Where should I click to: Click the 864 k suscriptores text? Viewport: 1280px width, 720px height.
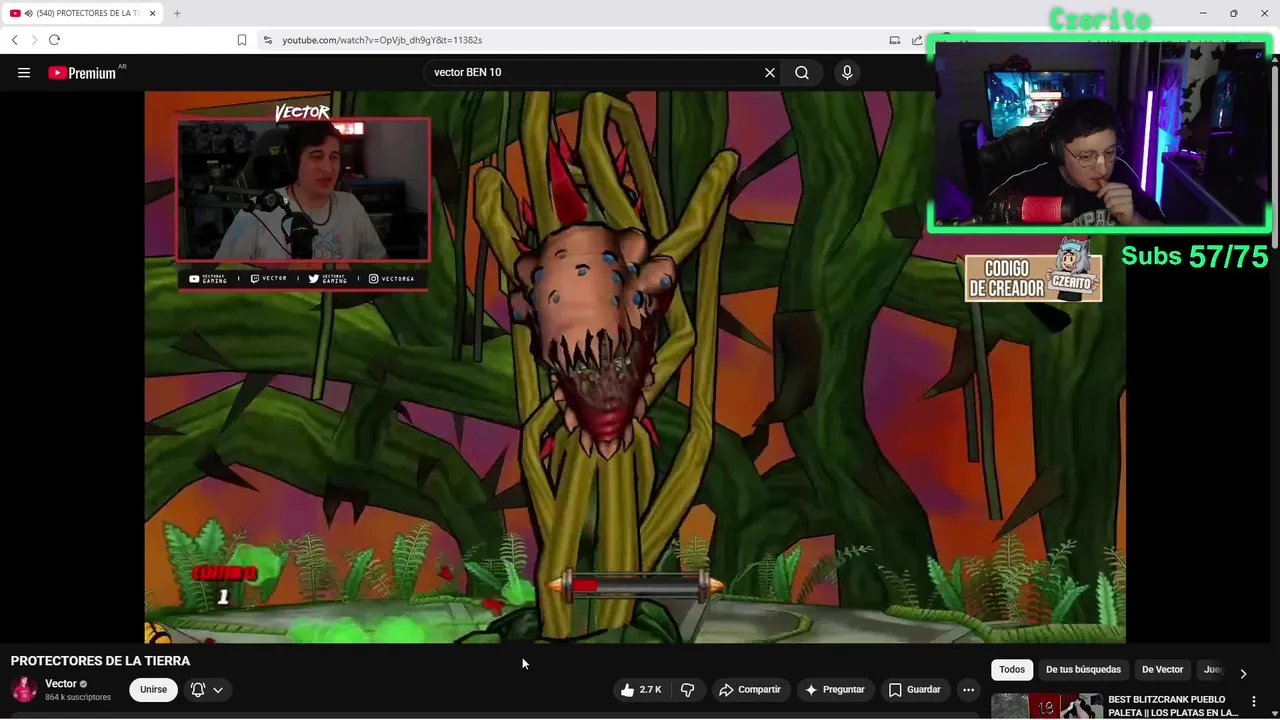[x=78, y=697]
